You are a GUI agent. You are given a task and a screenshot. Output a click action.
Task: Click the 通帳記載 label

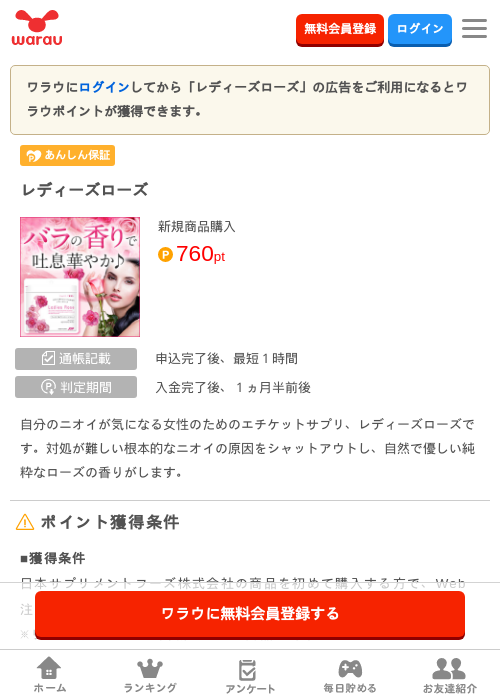point(76,358)
